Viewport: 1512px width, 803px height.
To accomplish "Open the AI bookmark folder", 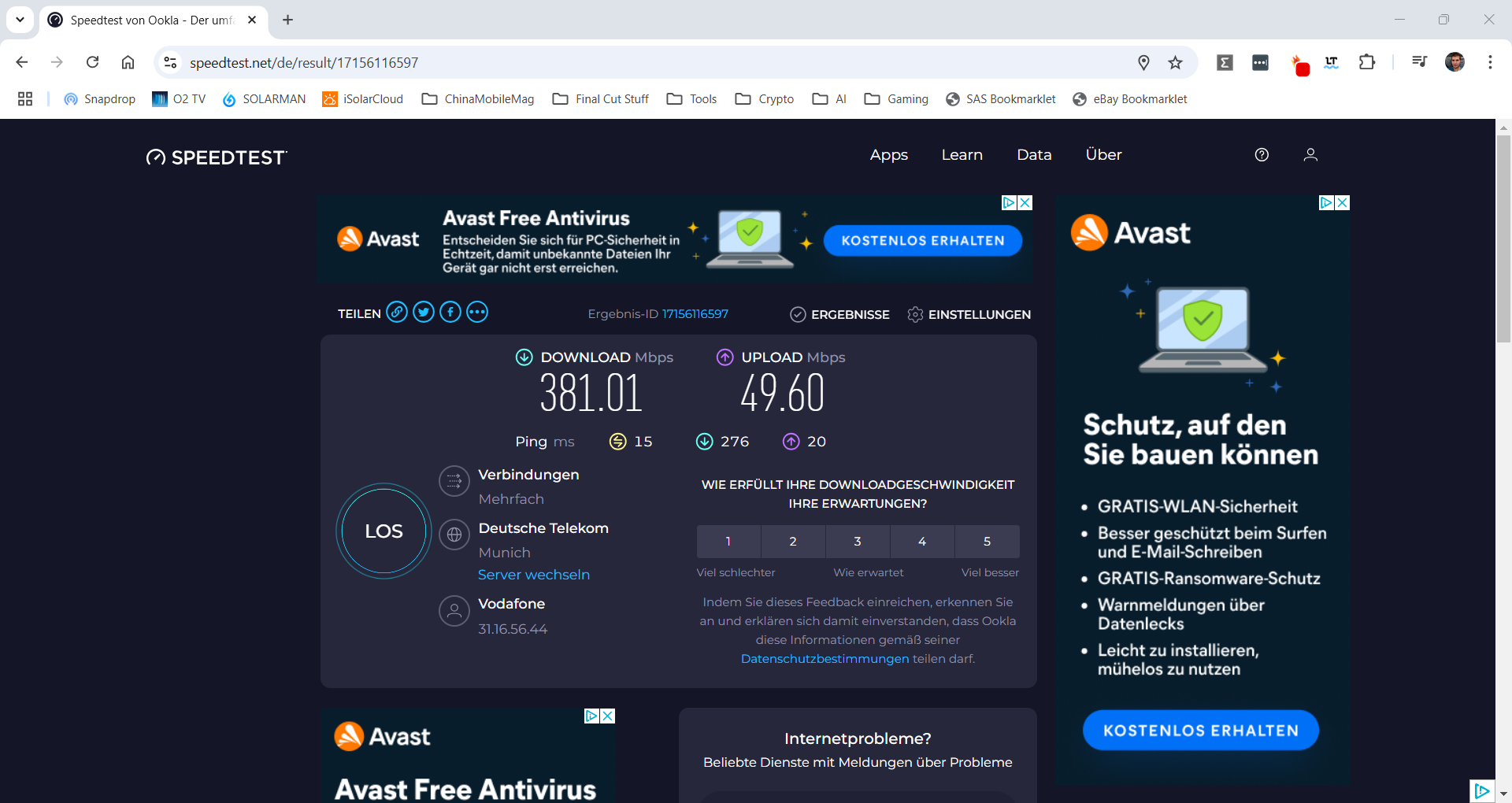I will click(x=829, y=99).
